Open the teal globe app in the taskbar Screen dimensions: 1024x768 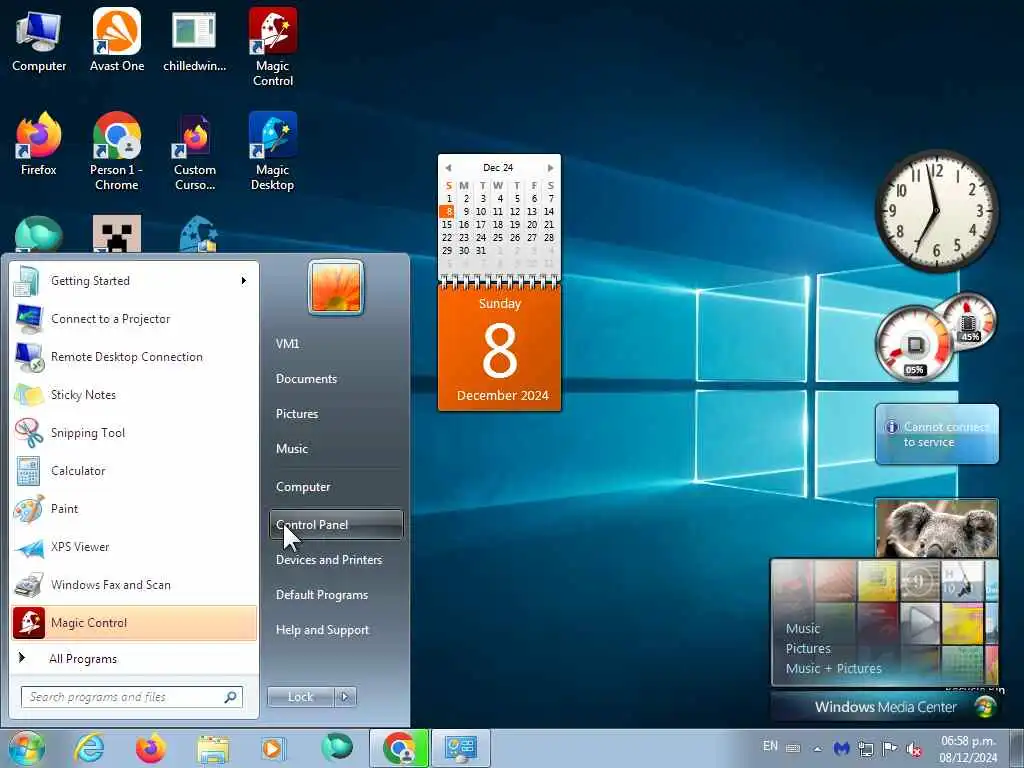336,747
